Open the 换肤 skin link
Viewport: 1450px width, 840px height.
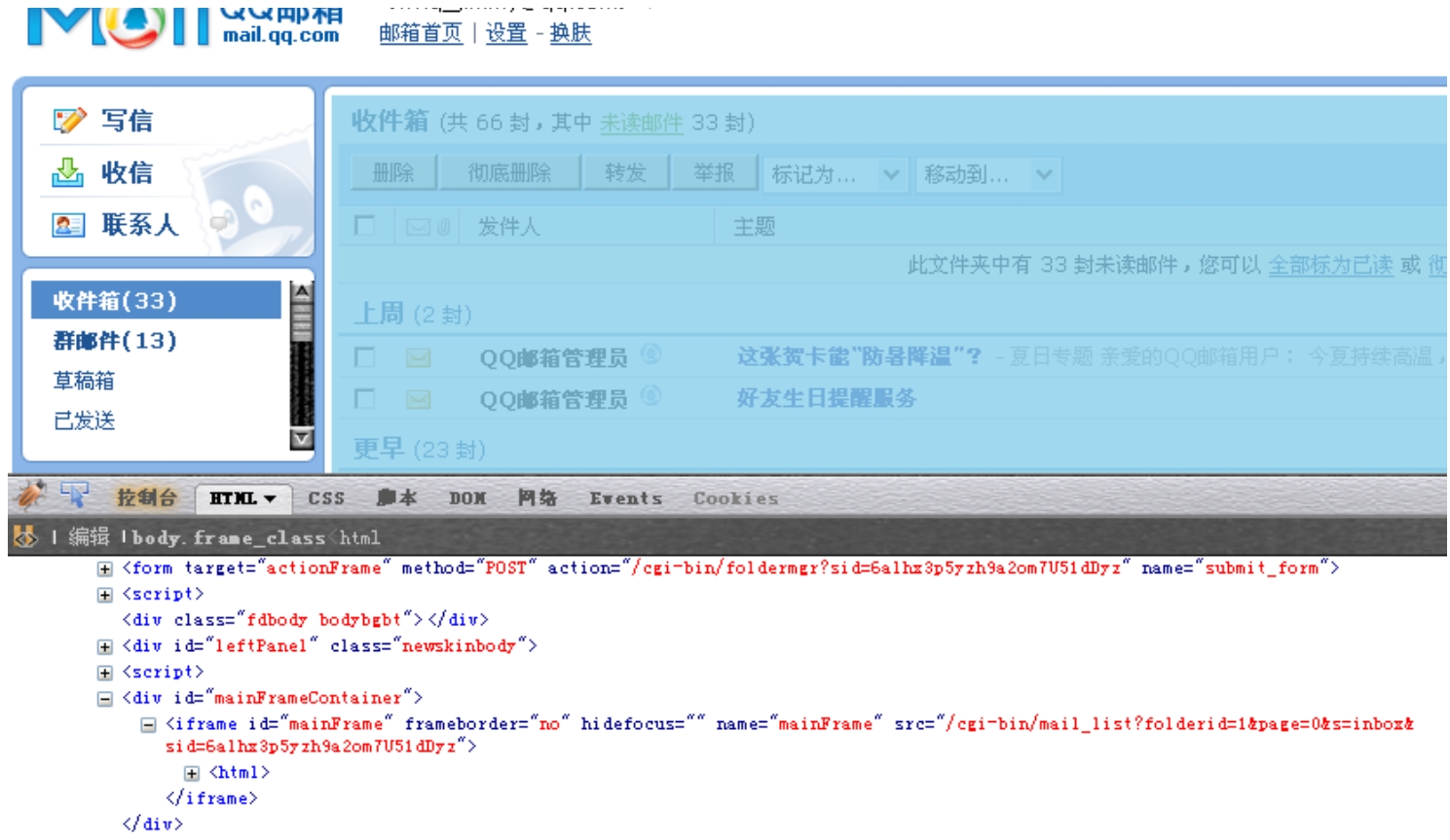click(x=571, y=33)
